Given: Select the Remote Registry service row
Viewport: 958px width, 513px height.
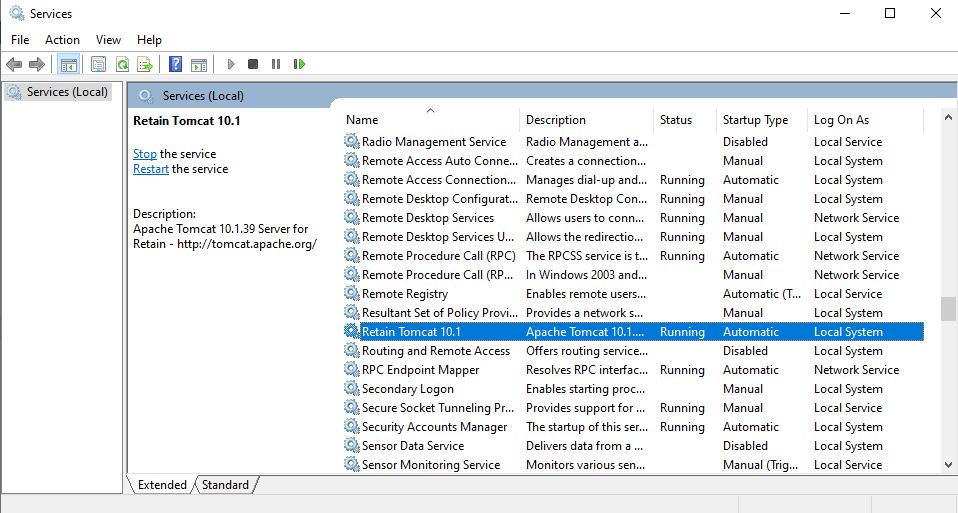Looking at the screenshot, I should point(405,294).
